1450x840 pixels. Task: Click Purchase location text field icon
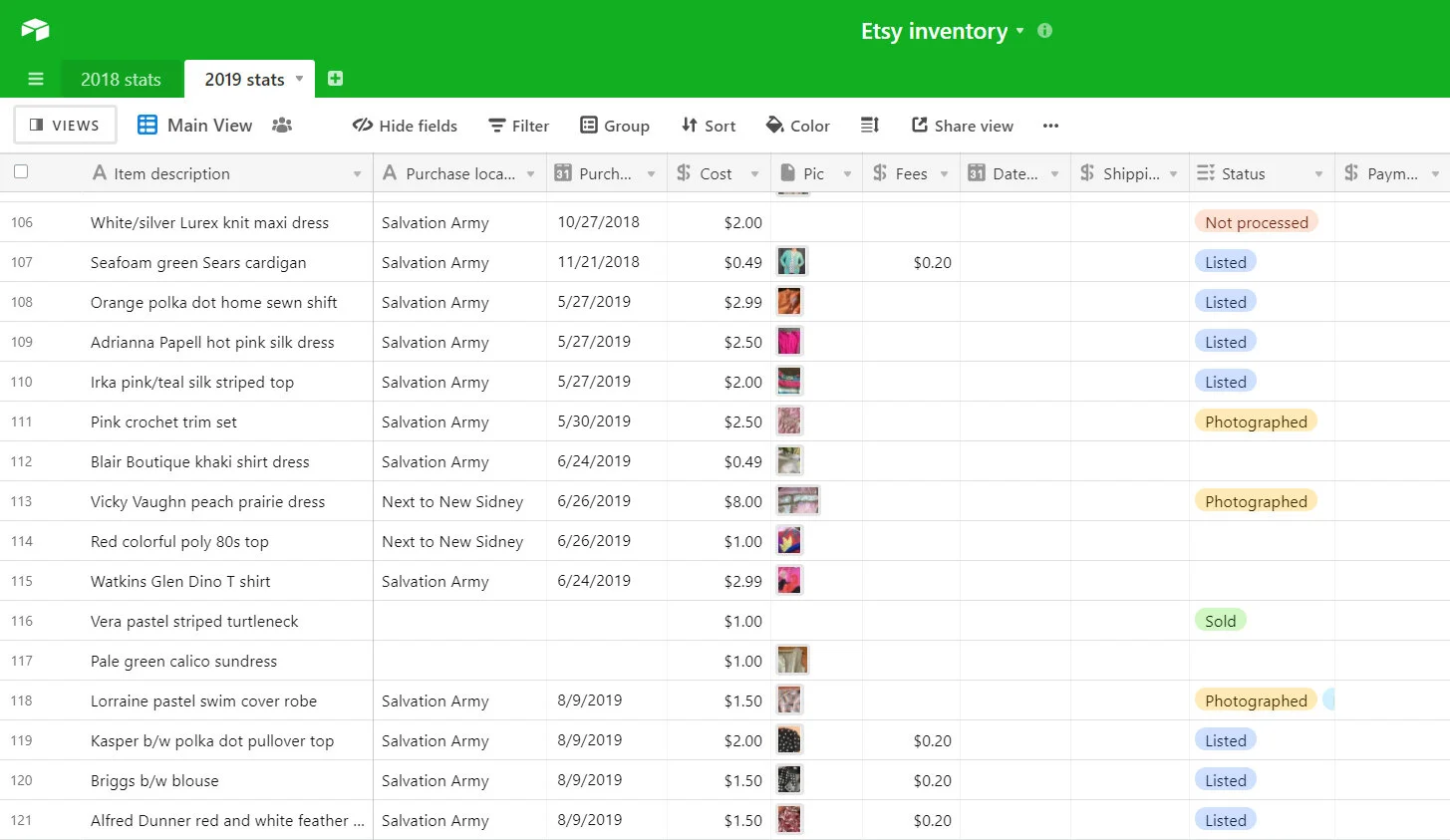point(390,173)
